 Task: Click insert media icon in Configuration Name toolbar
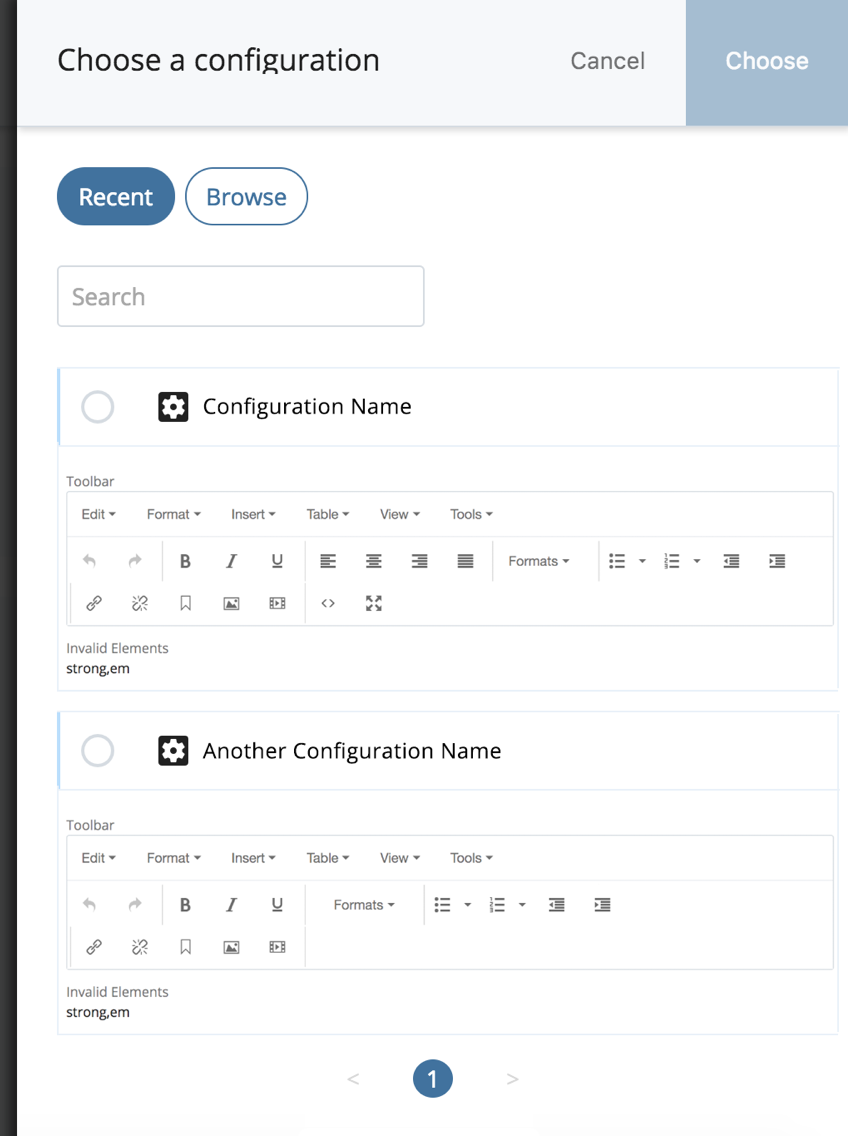(277, 604)
